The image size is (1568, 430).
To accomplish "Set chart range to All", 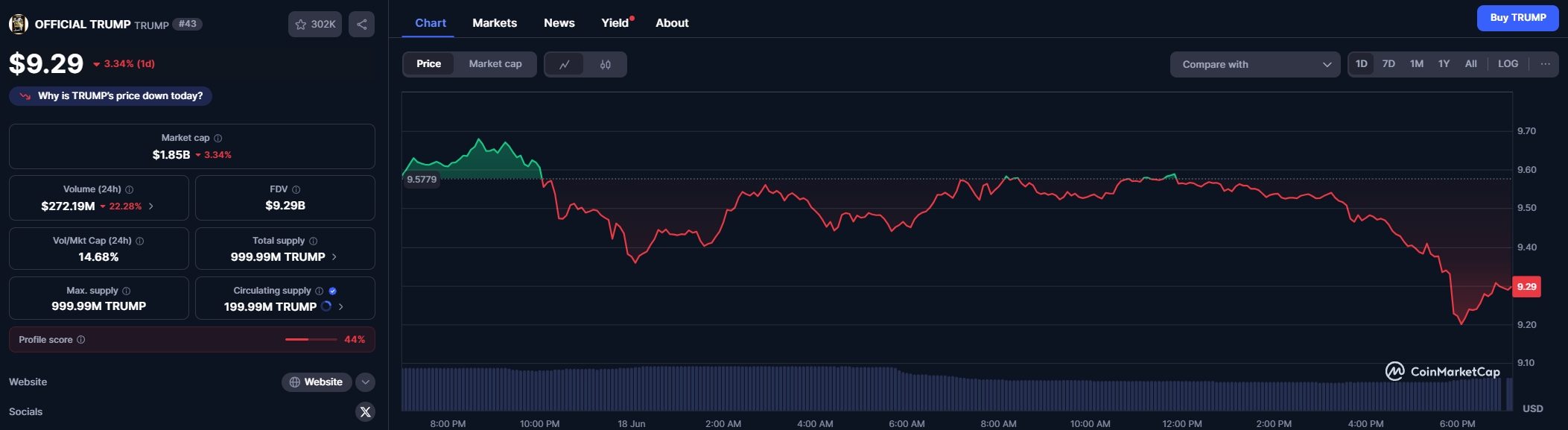I will pos(1471,64).
